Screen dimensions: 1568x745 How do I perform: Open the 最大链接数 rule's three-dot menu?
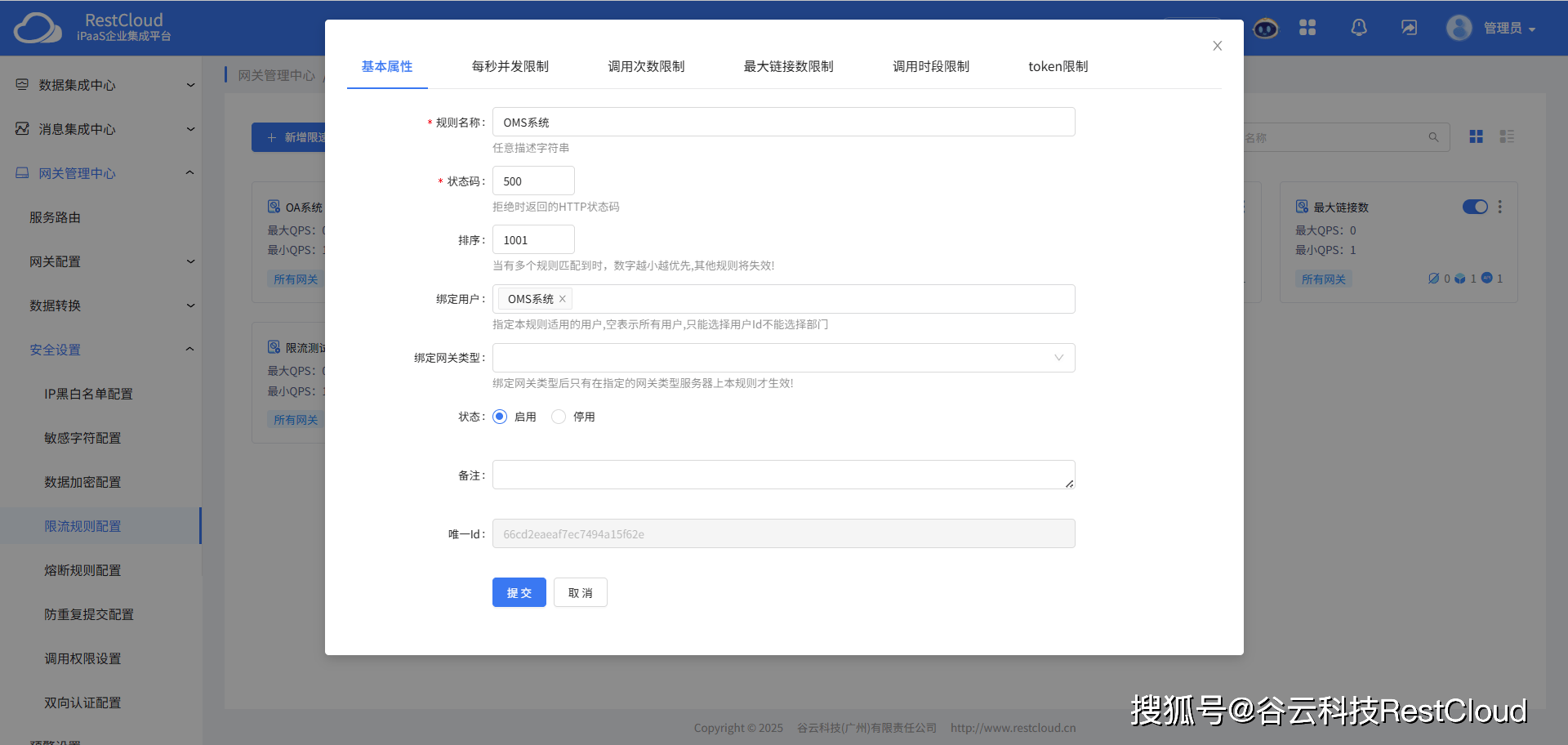point(1500,207)
